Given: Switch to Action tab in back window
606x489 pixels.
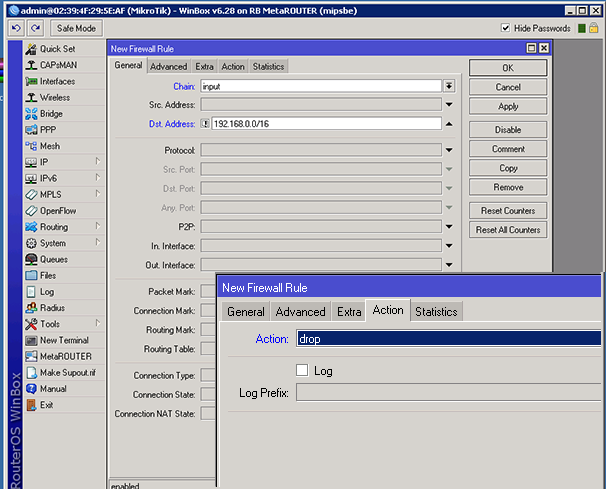Looking at the screenshot, I should click(x=233, y=66).
